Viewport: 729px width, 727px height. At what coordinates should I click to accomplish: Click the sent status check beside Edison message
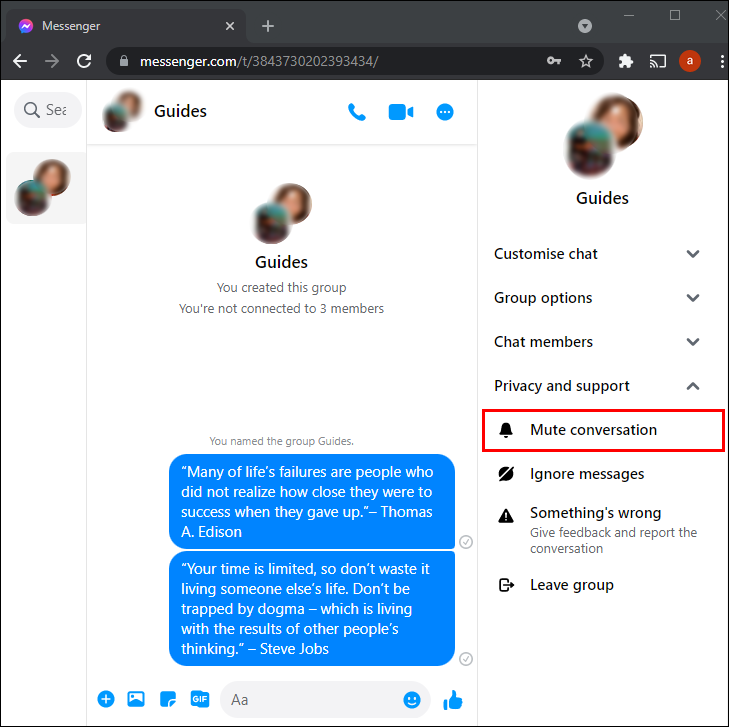point(466,542)
